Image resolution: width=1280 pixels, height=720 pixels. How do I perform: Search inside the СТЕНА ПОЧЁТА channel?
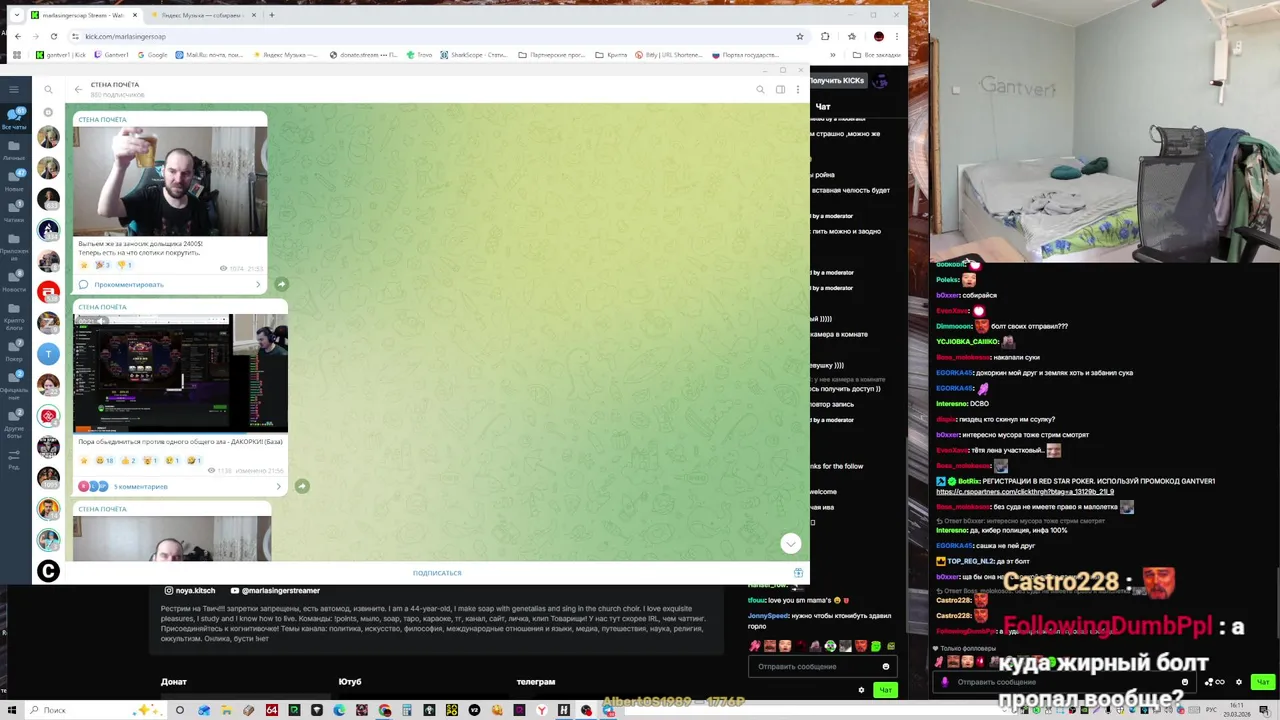[x=760, y=89]
